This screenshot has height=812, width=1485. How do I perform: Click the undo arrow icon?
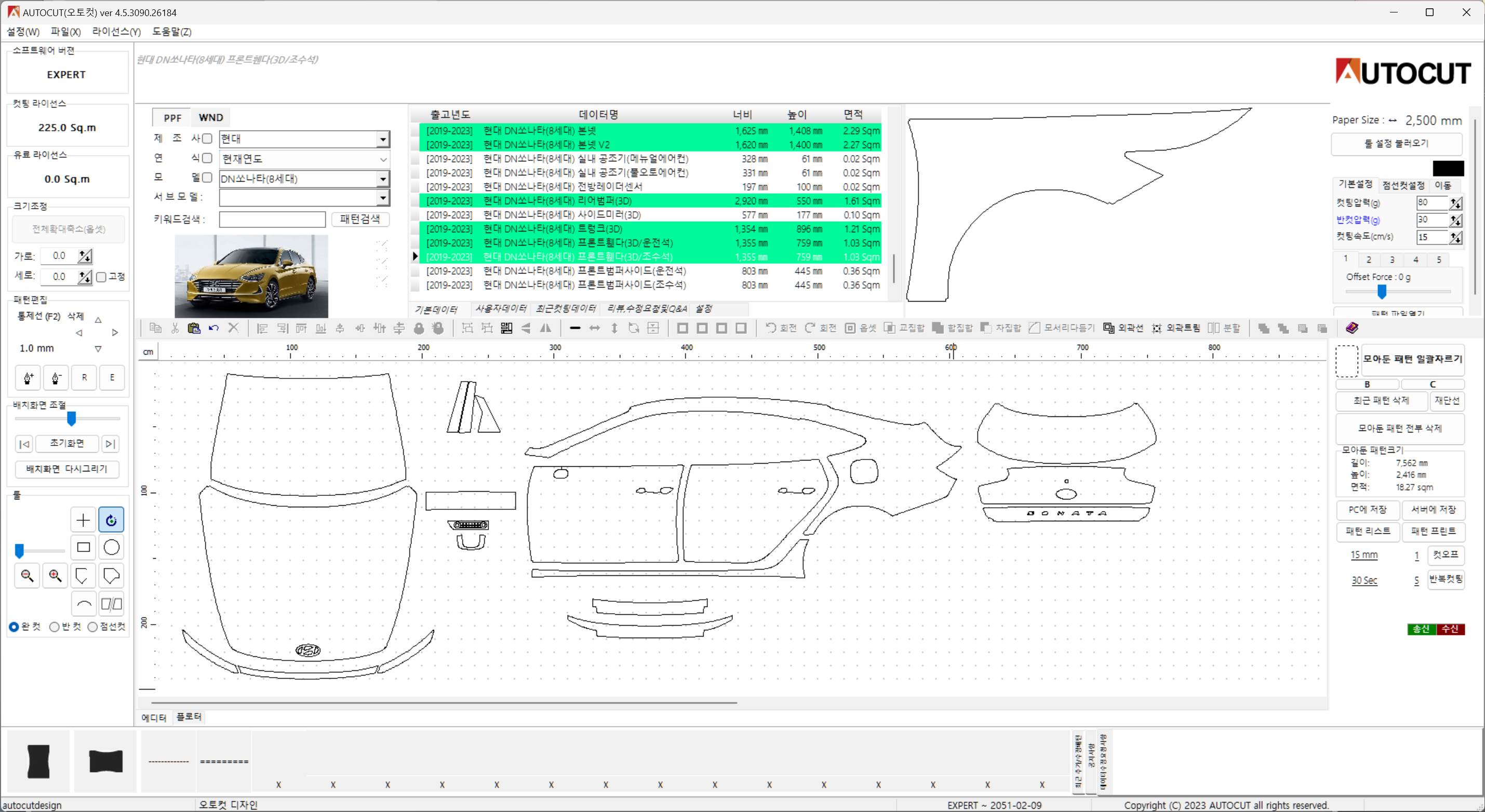coord(214,329)
